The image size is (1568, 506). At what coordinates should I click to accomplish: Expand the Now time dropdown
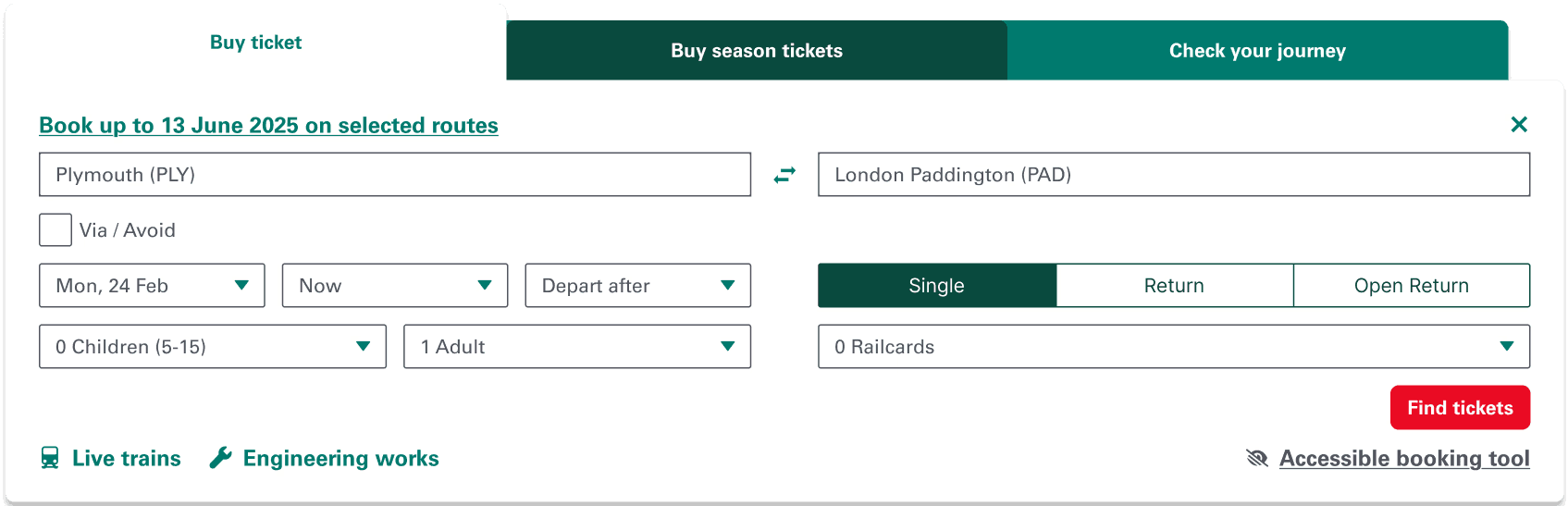395,286
